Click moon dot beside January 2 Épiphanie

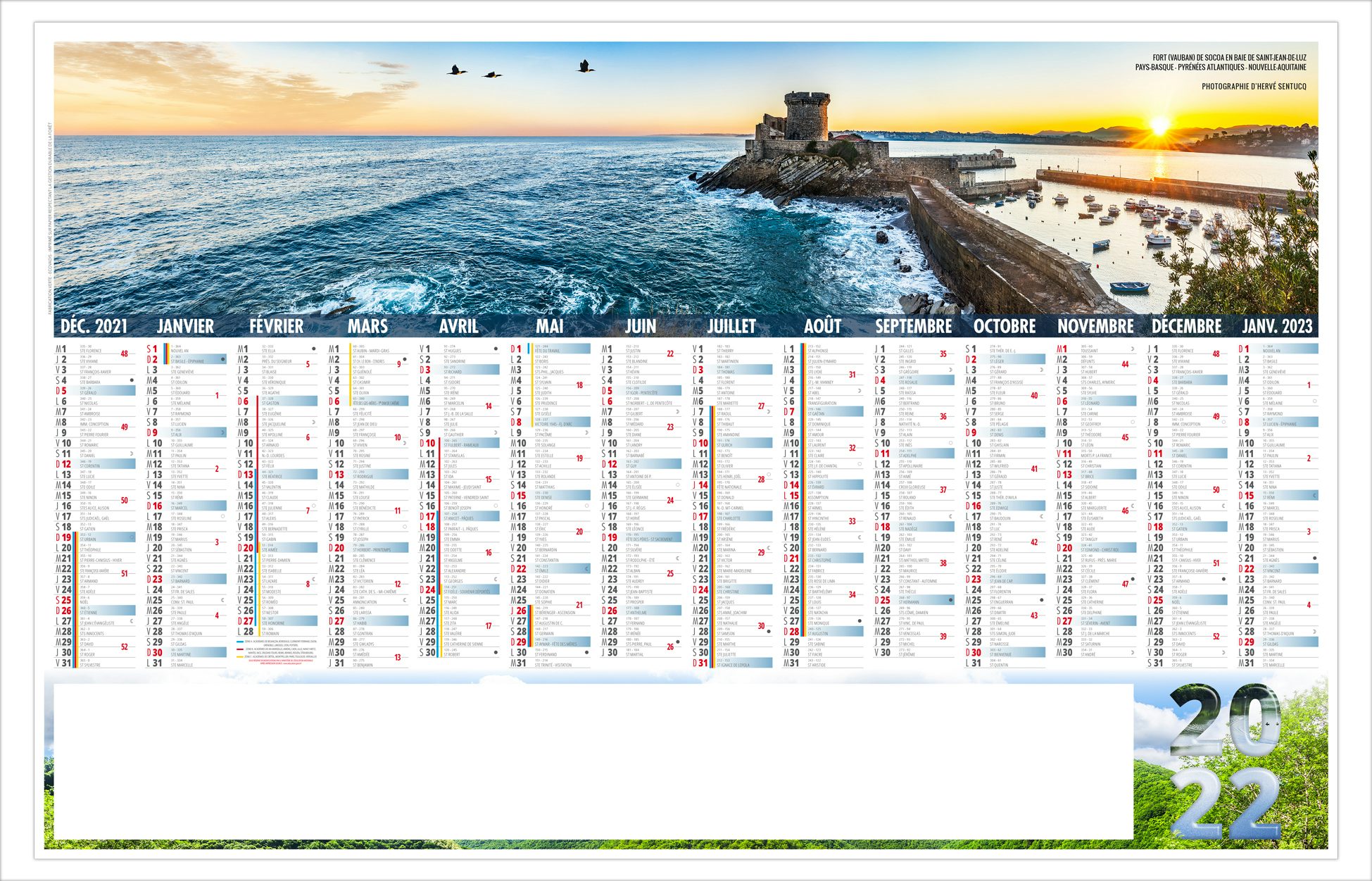tap(223, 359)
